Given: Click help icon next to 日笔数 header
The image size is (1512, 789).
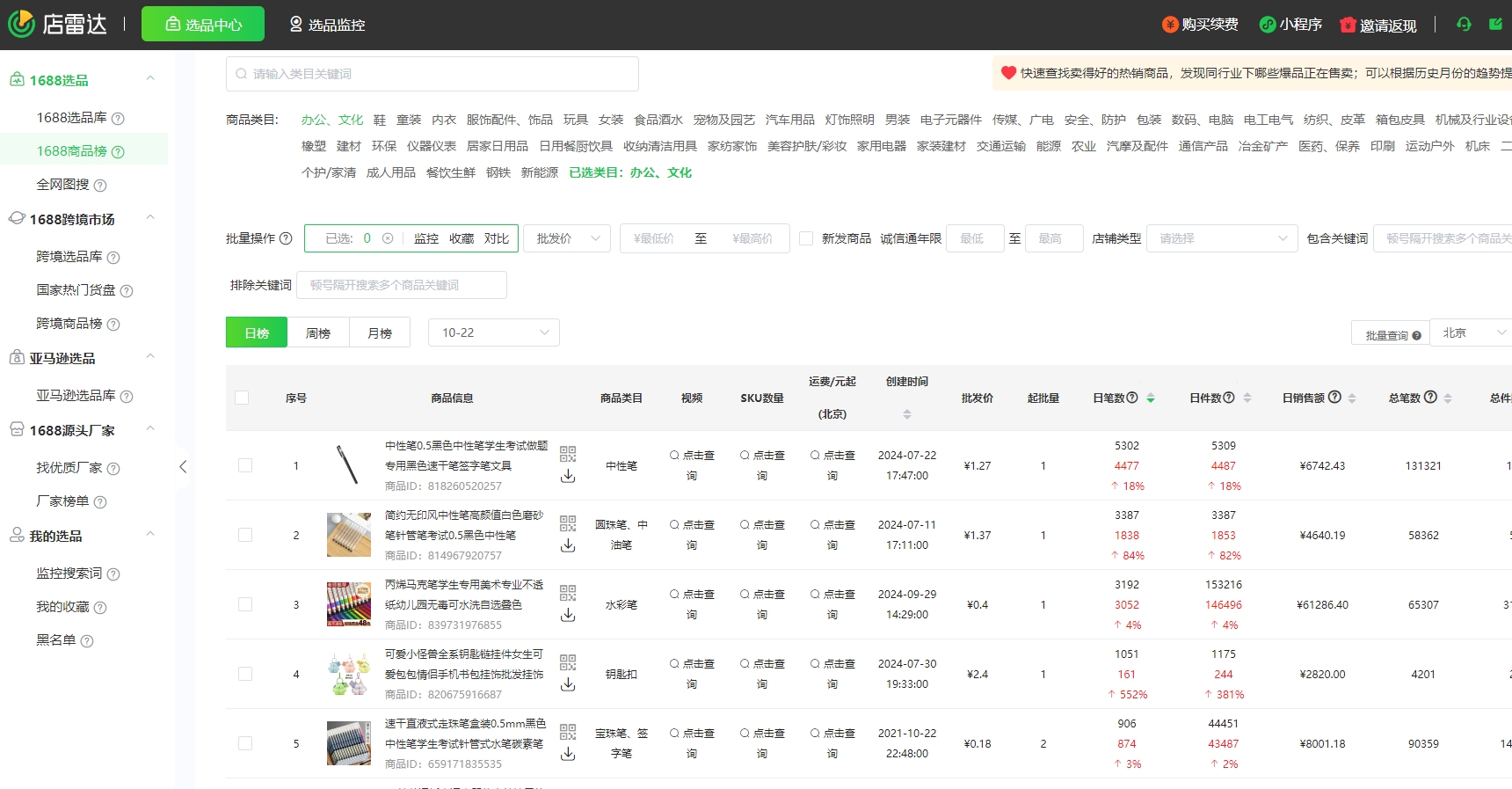Looking at the screenshot, I should click(1132, 398).
